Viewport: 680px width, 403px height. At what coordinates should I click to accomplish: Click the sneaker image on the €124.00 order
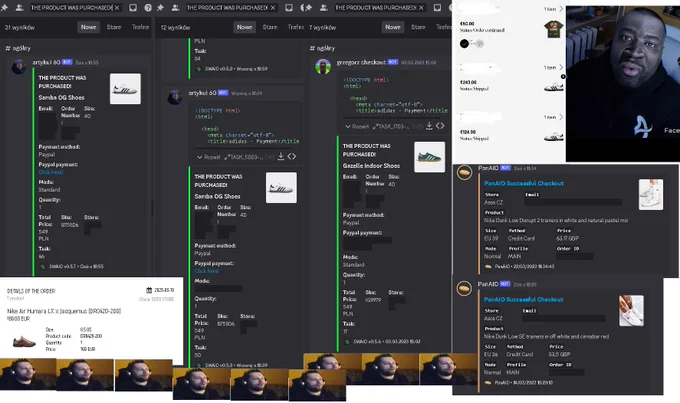coord(554,137)
